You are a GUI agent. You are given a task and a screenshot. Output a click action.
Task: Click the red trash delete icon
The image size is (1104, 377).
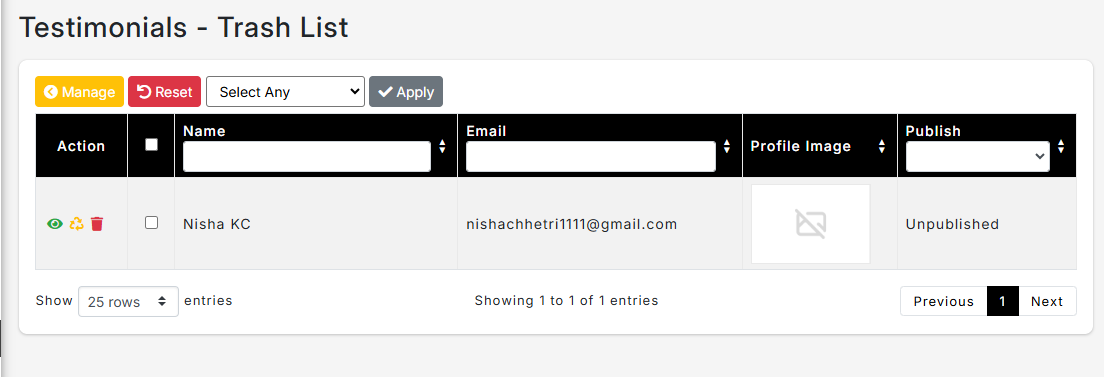[x=97, y=224]
